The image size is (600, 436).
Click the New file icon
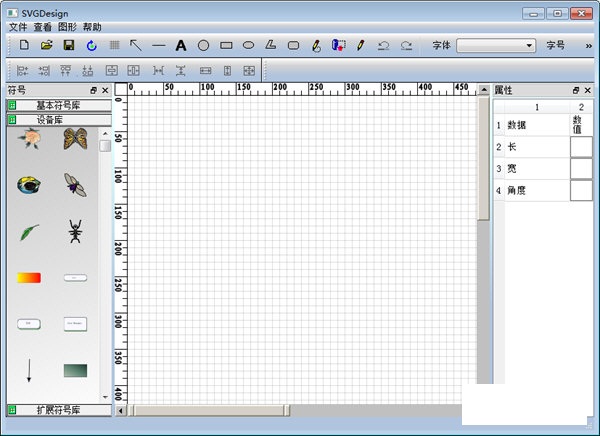24,46
